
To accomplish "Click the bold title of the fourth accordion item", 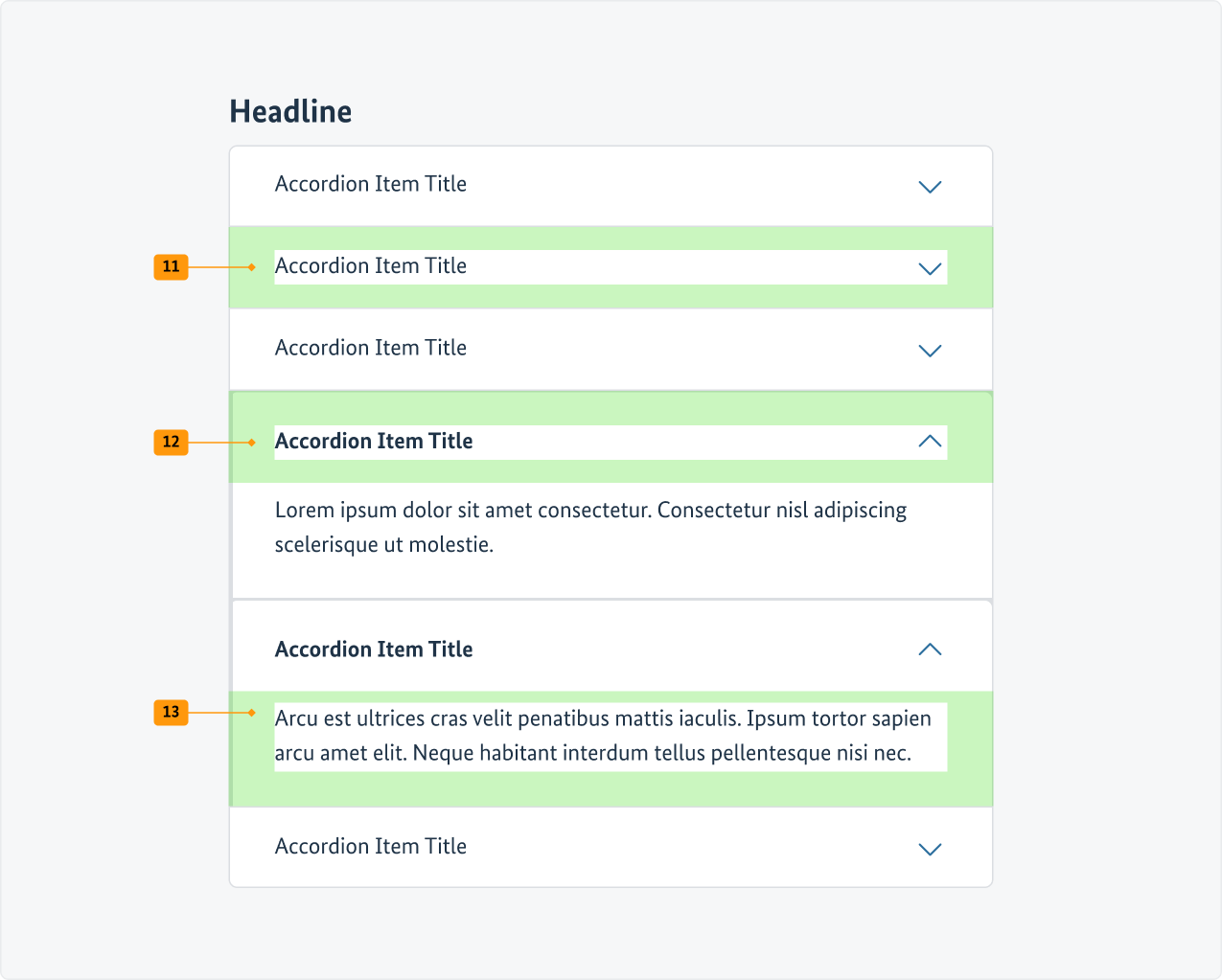I will 374,442.
